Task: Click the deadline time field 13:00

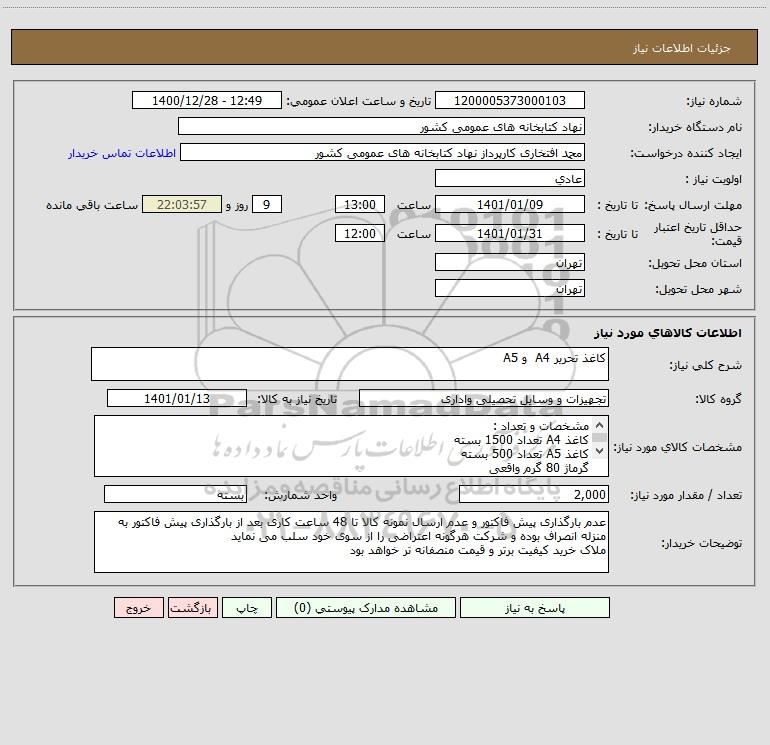Action: pyautogui.click(x=359, y=204)
